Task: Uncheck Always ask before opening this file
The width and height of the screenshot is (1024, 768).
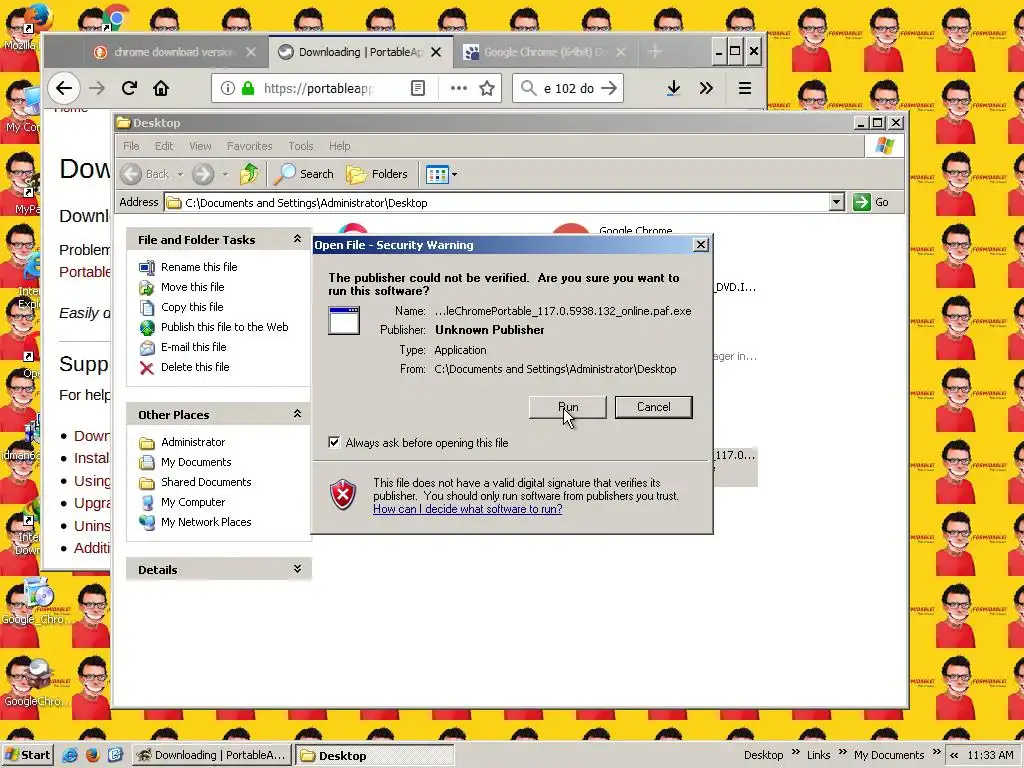Action: tap(334, 443)
